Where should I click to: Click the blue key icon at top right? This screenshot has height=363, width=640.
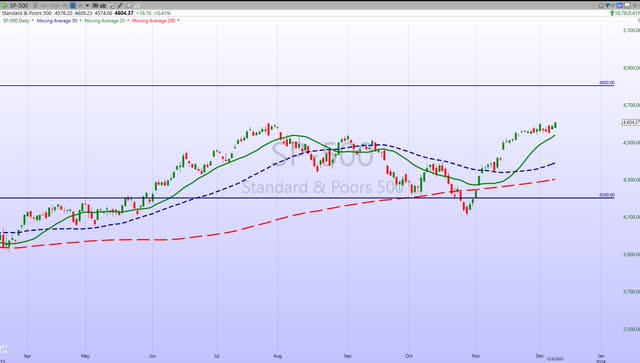click(620, 6)
